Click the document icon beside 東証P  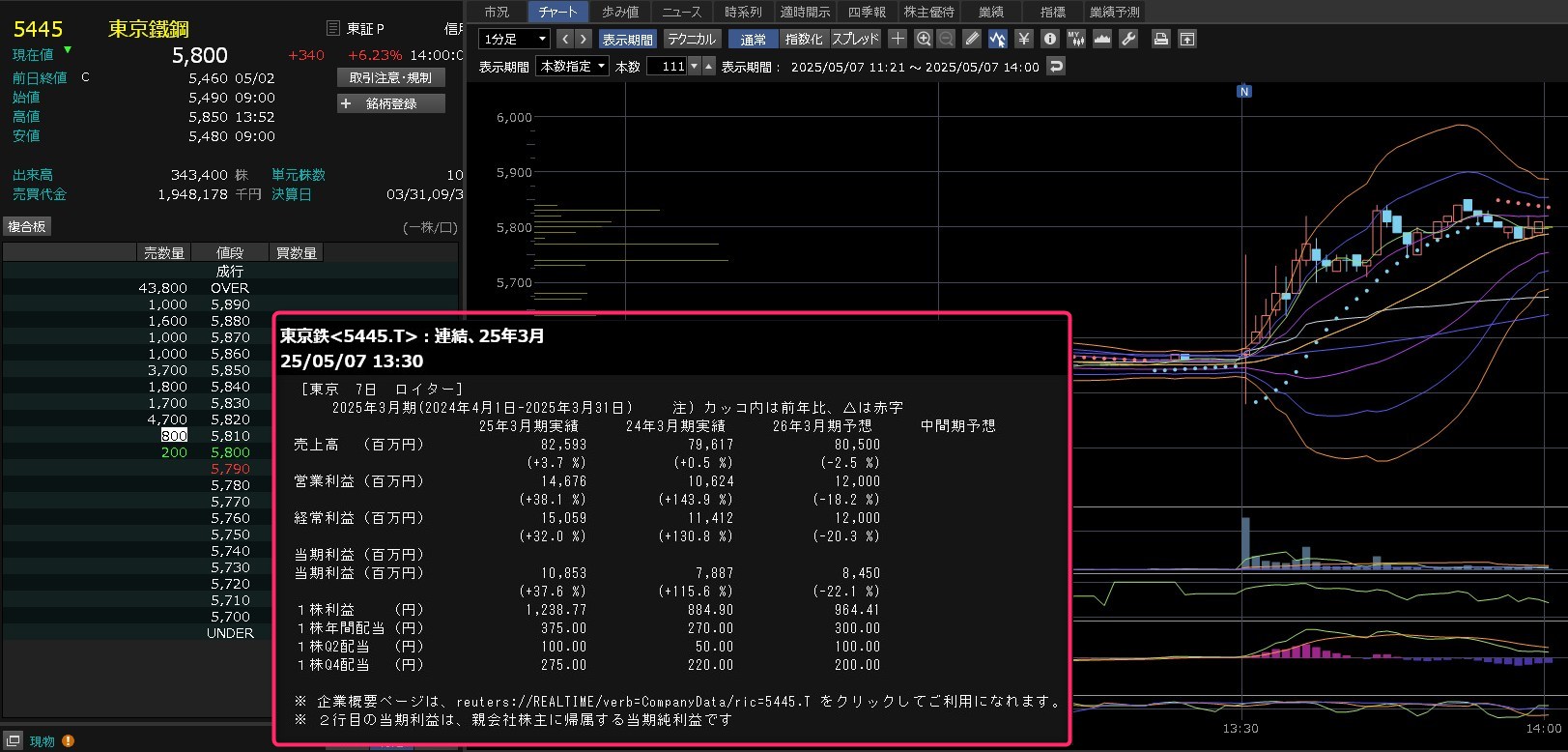click(333, 28)
